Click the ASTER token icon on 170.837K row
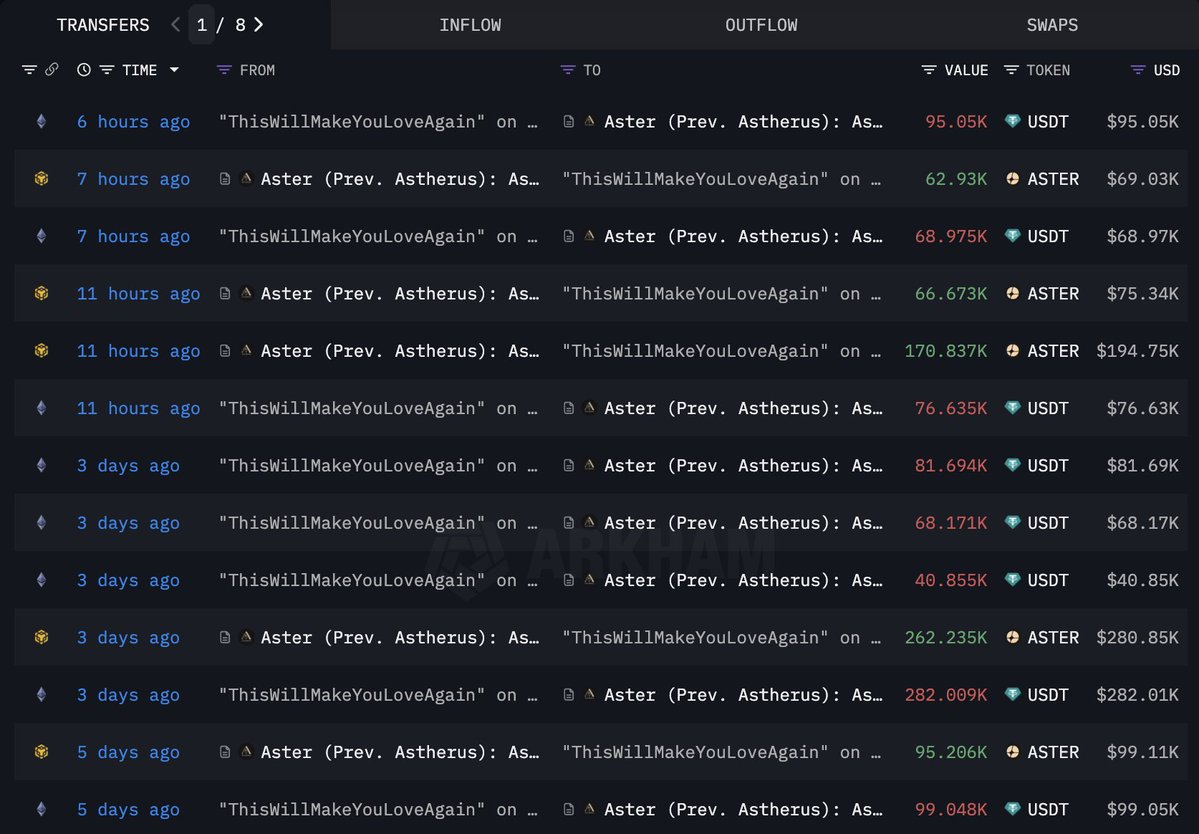The image size is (1199, 834). [x=1012, y=350]
